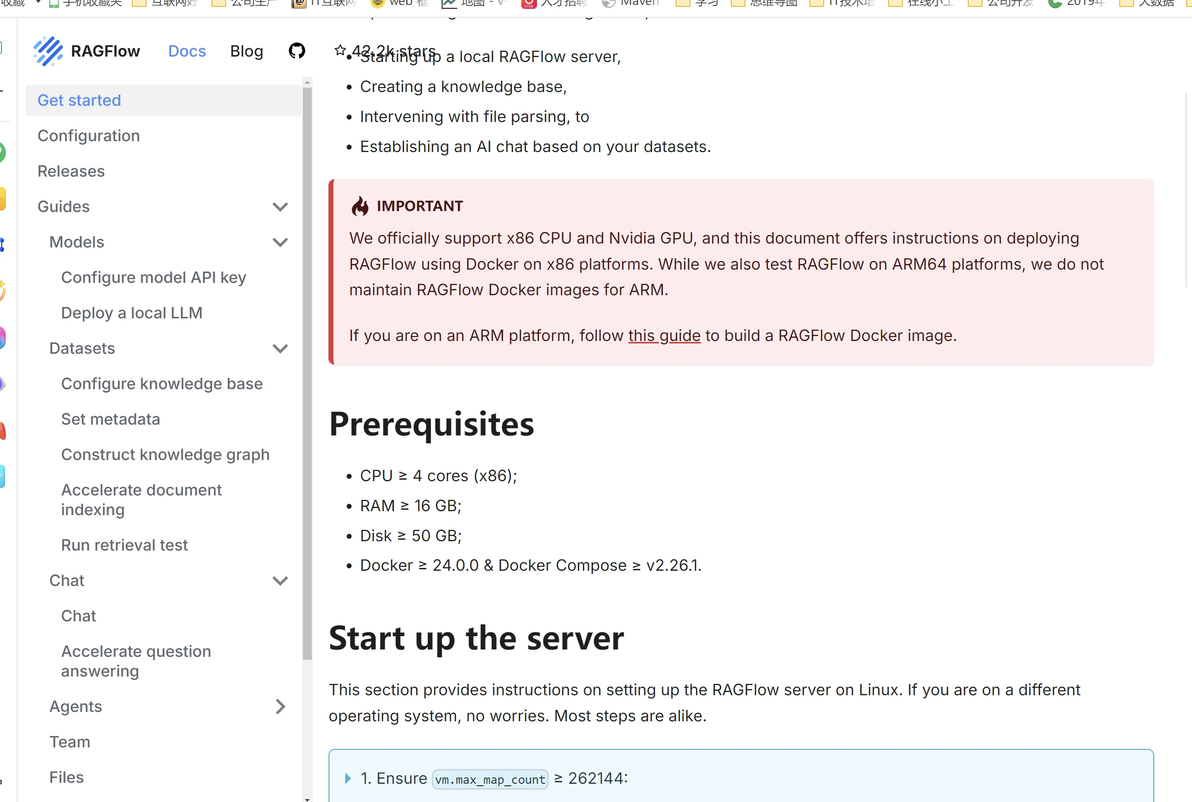Click the fire icon in the IMPORTANT callout
This screenshot has width=1192, height=802.
tap(360, 207)
